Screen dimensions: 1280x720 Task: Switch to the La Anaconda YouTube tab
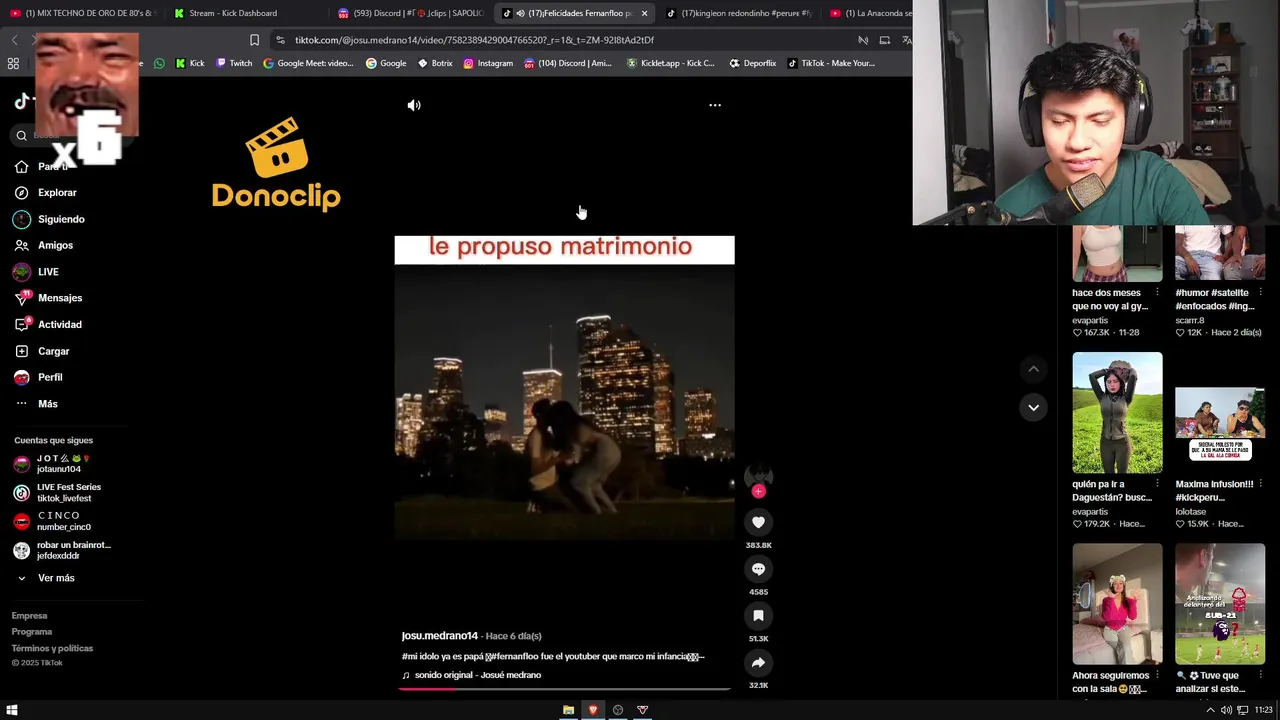(870, 13)
